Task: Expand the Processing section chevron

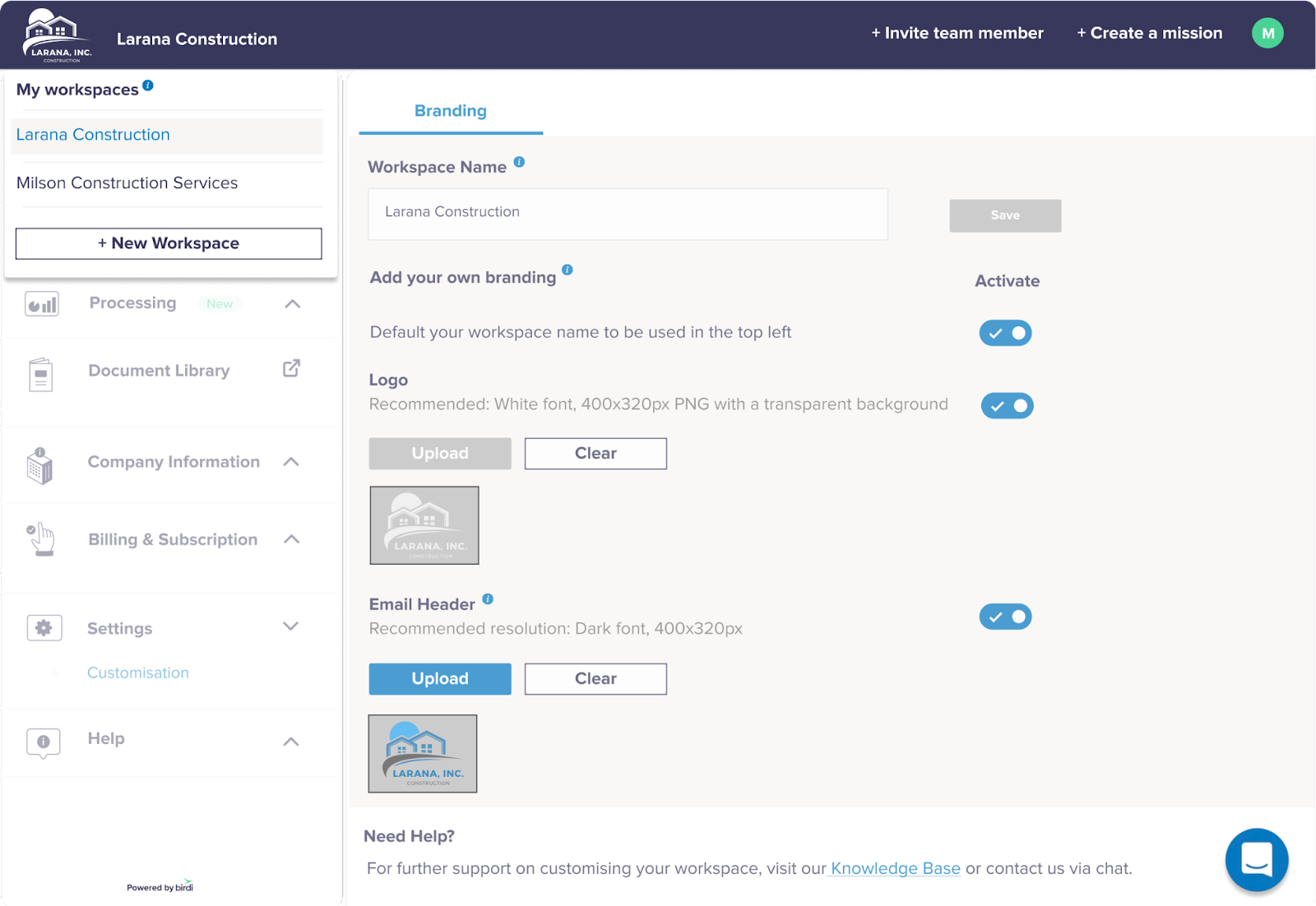Action: (x=292, y=304)
